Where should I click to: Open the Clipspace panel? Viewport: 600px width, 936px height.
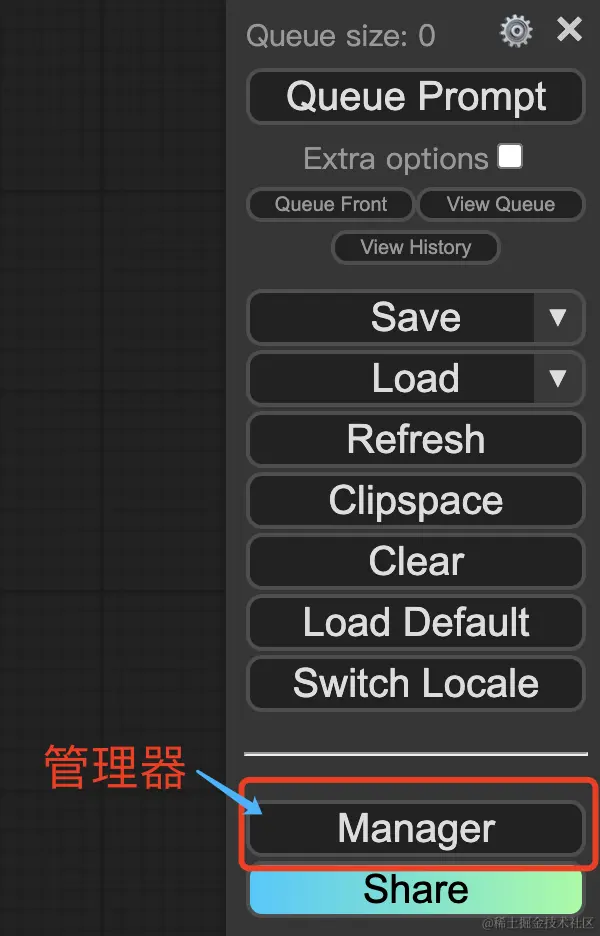pyautogui.click(x=416, y=500)
